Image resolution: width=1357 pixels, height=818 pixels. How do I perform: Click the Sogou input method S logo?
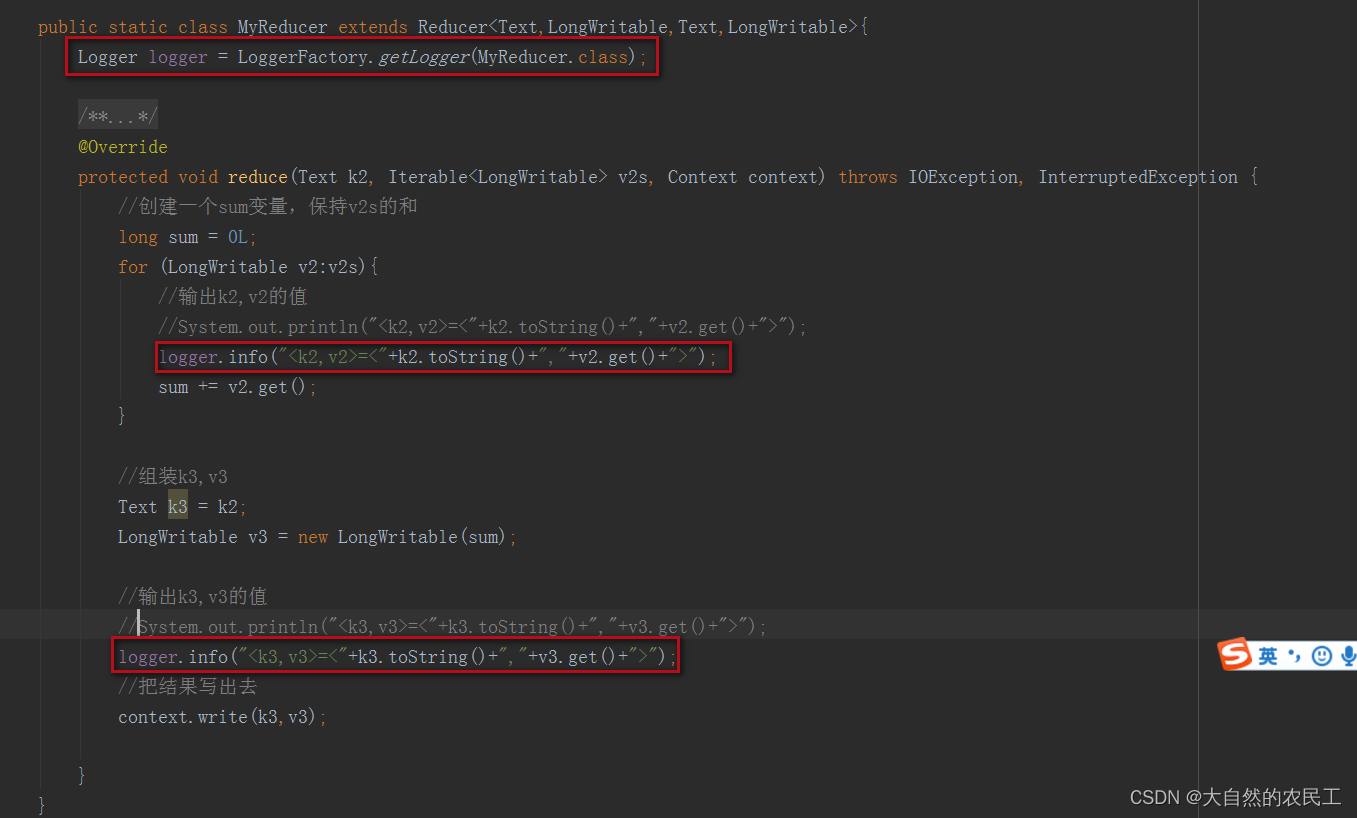1235,655
